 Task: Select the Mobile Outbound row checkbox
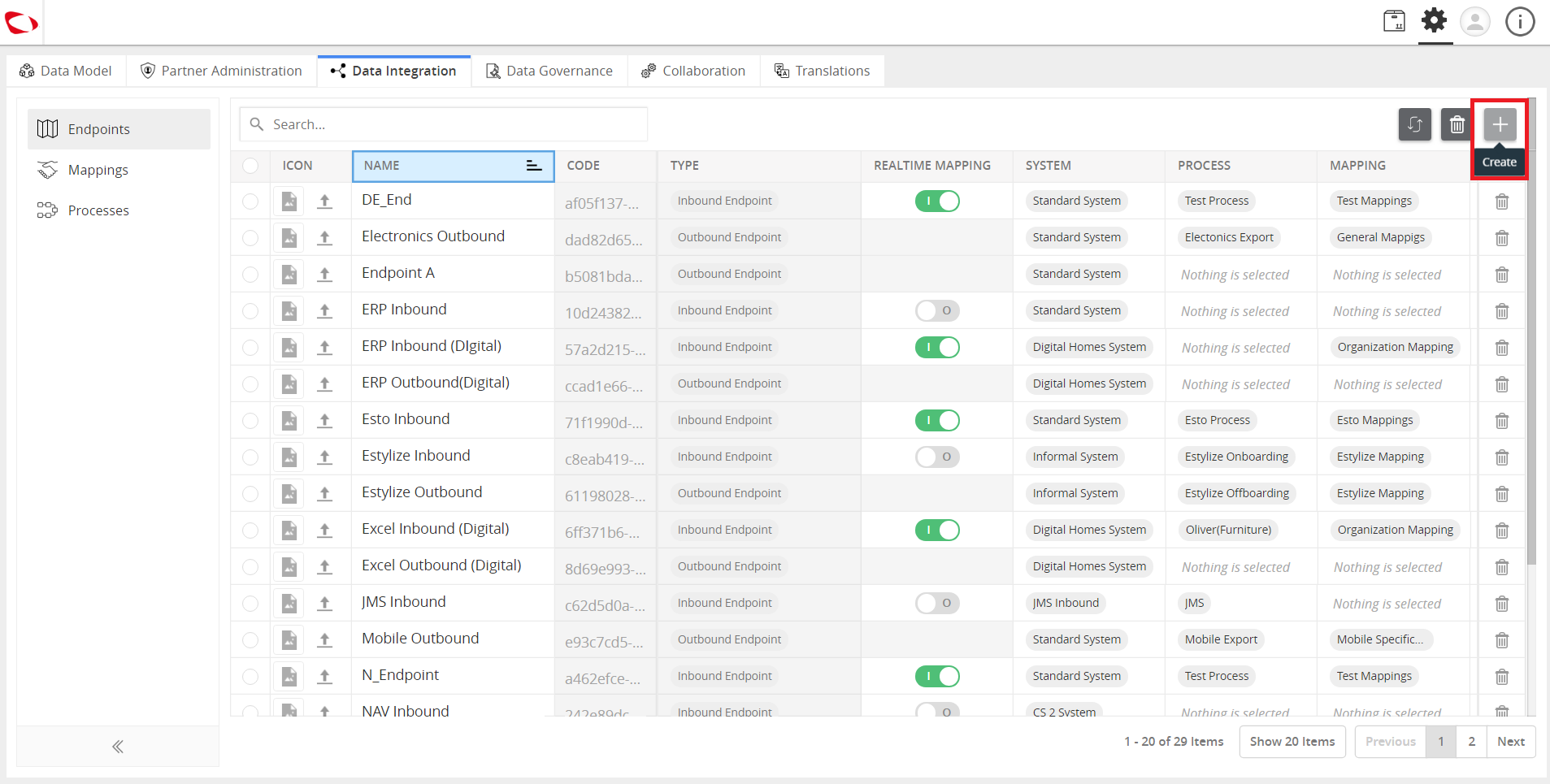pos(250,640)
